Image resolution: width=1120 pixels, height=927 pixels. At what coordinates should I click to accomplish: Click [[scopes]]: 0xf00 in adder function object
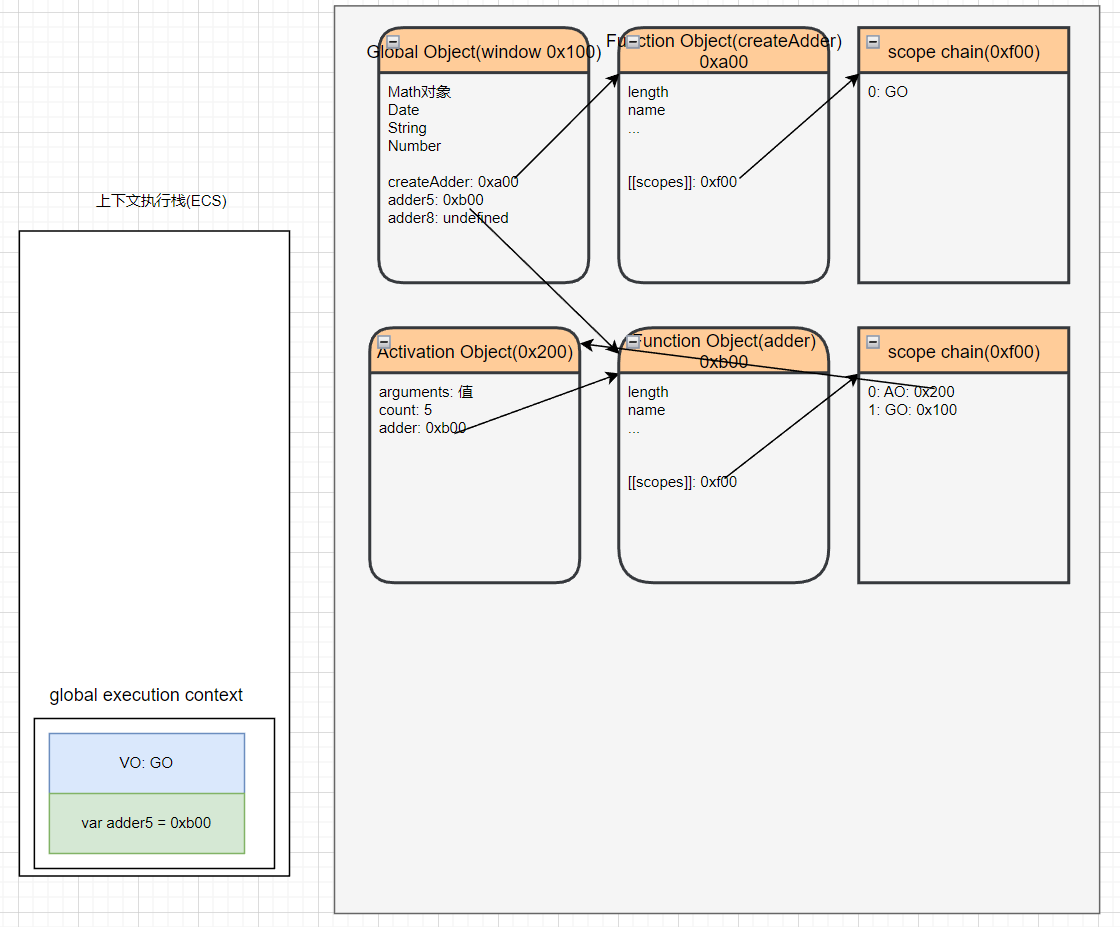pyautogui.click(x=682, y=482)
